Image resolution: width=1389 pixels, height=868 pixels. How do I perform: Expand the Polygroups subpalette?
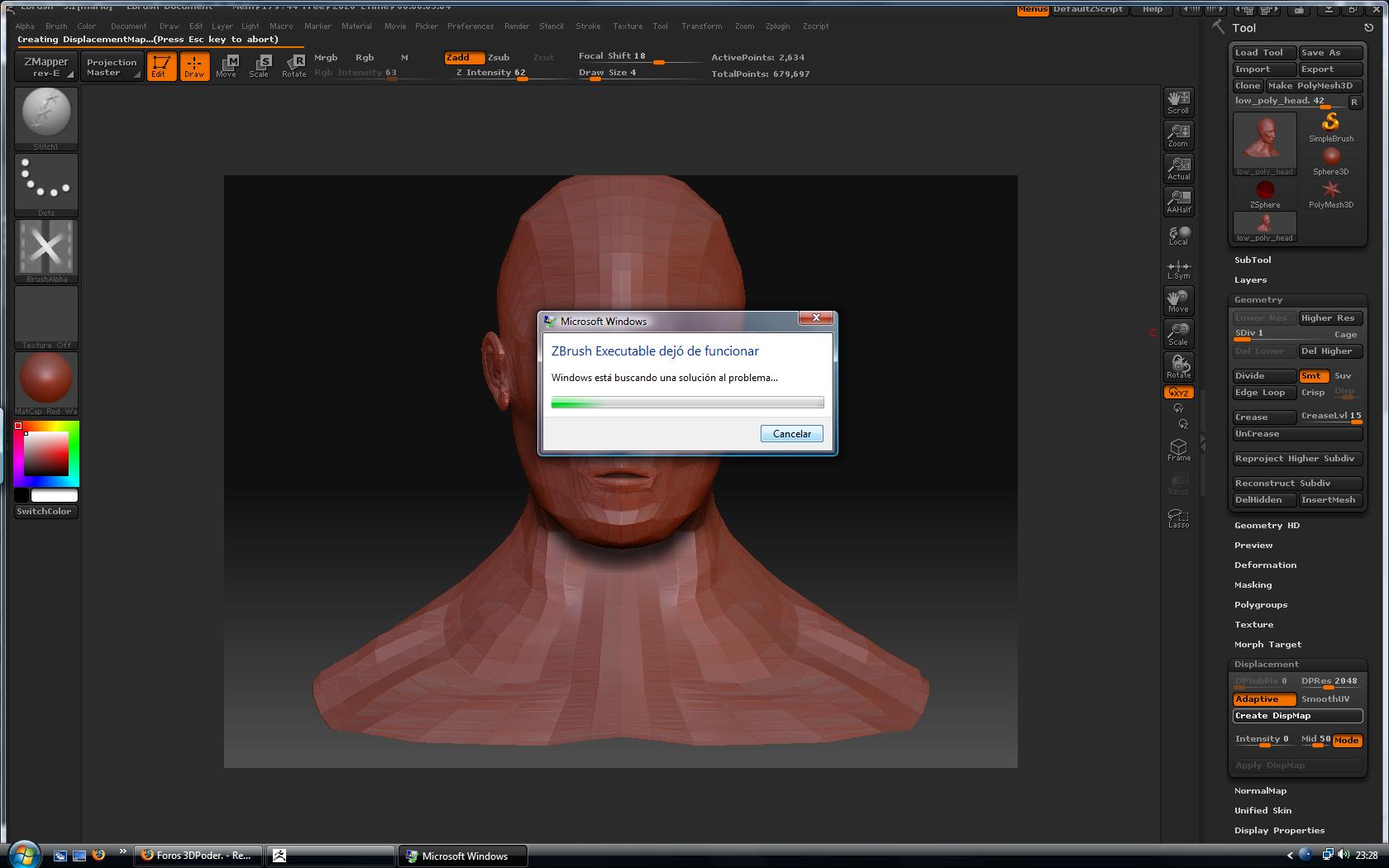pos(1261,605)
